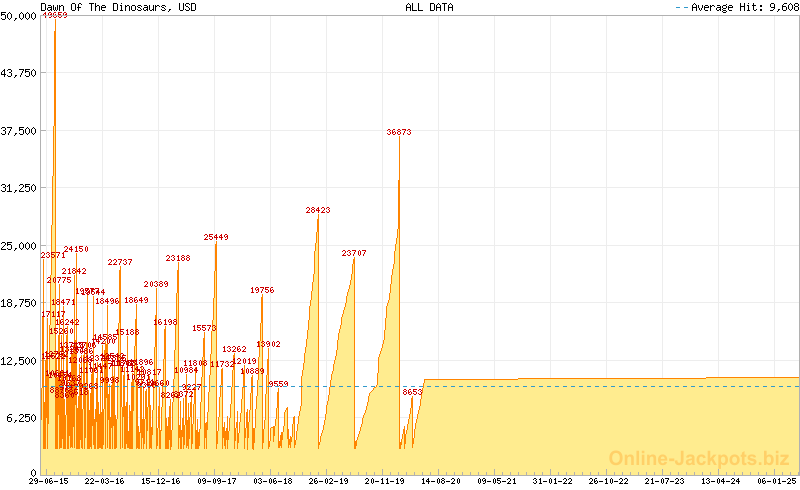800x490 pixels.
Task: Select the 36873 peak data label
Action: pyautogui.click(x=399, y=132)
